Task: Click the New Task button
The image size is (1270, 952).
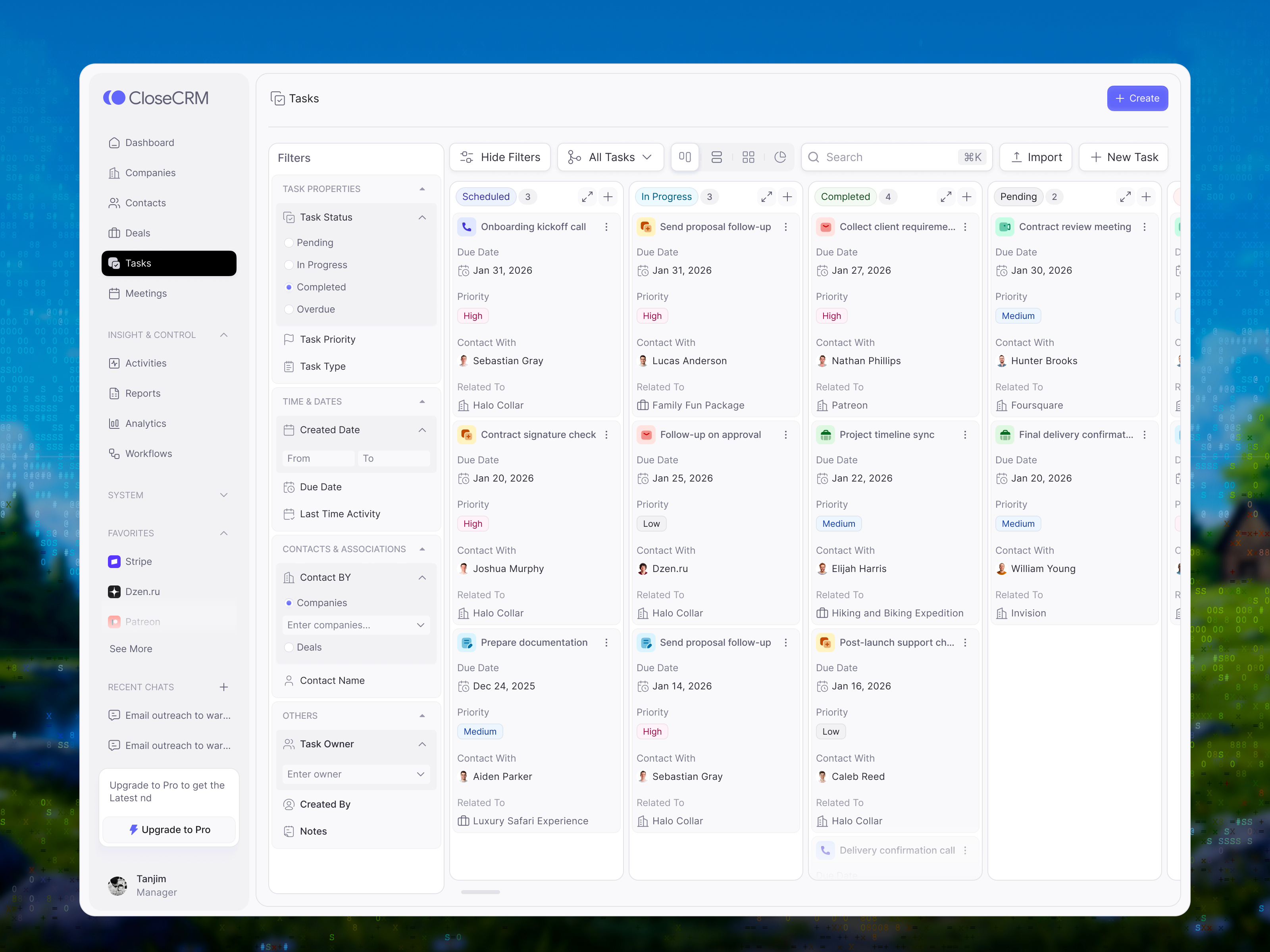Action: pyautogui.click(x=1122, y=157)
